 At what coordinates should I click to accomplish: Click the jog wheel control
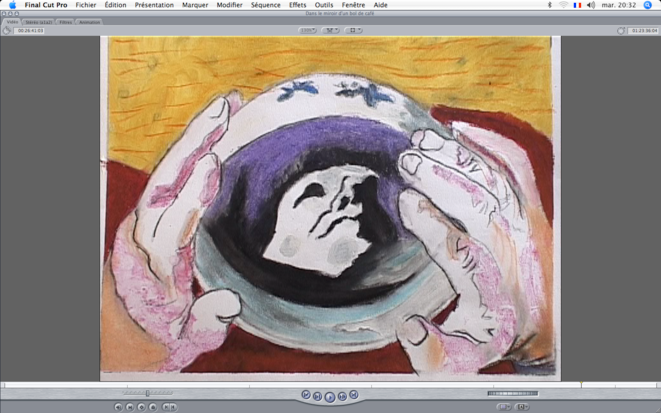pos(513,394)
